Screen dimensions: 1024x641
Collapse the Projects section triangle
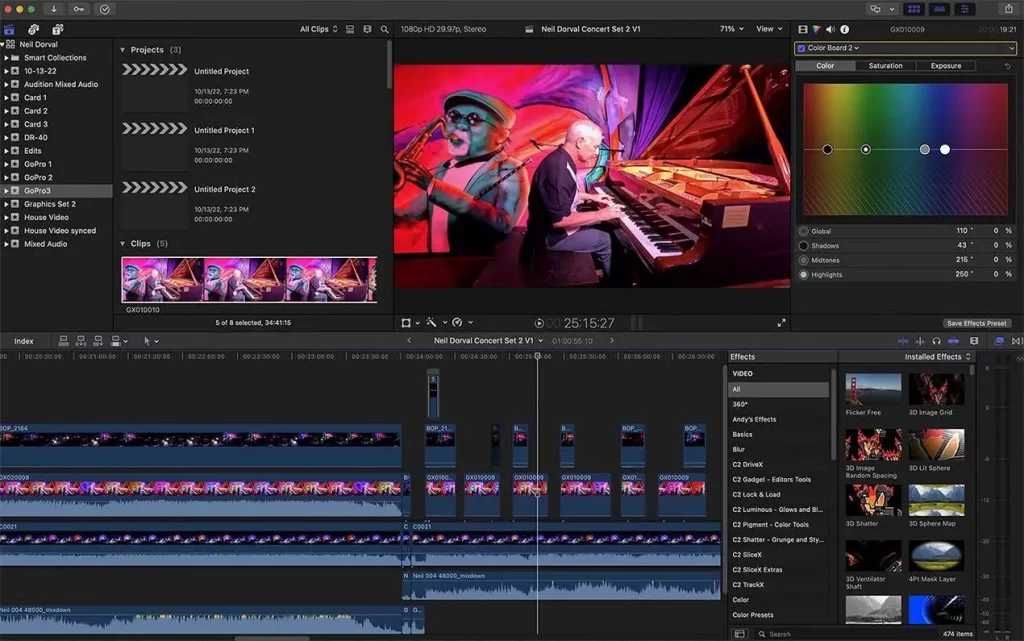coord(122,50)
